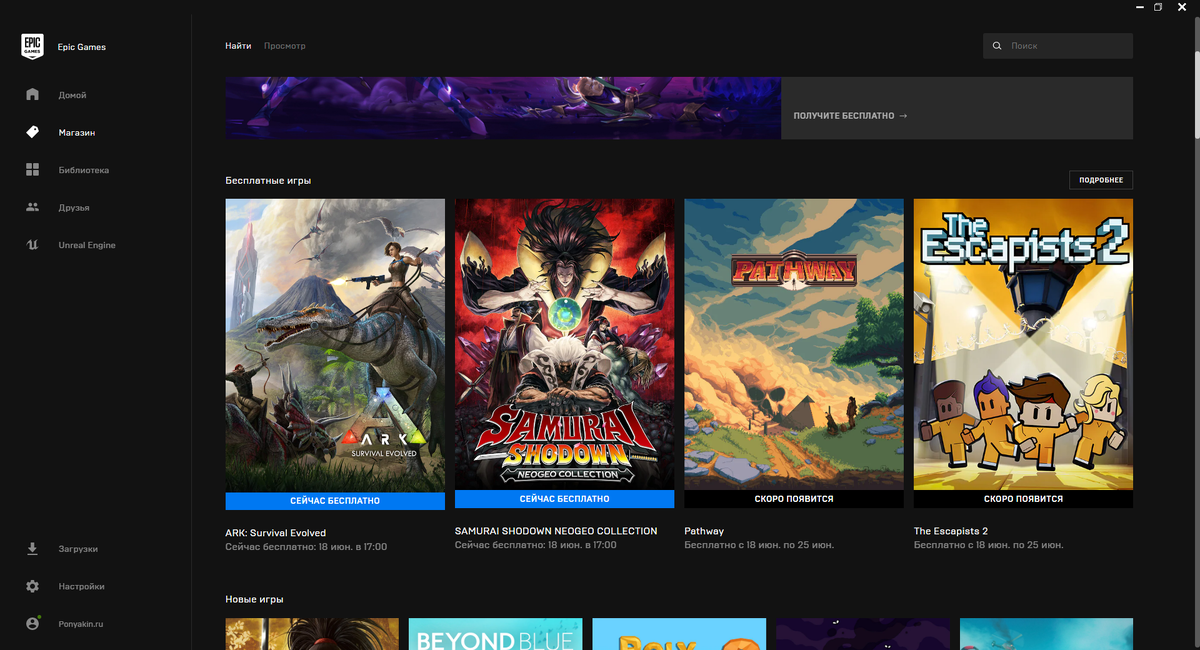1200x650 pixels.
Task: Focus the Поиск search field
Action: pos(1058,46)
